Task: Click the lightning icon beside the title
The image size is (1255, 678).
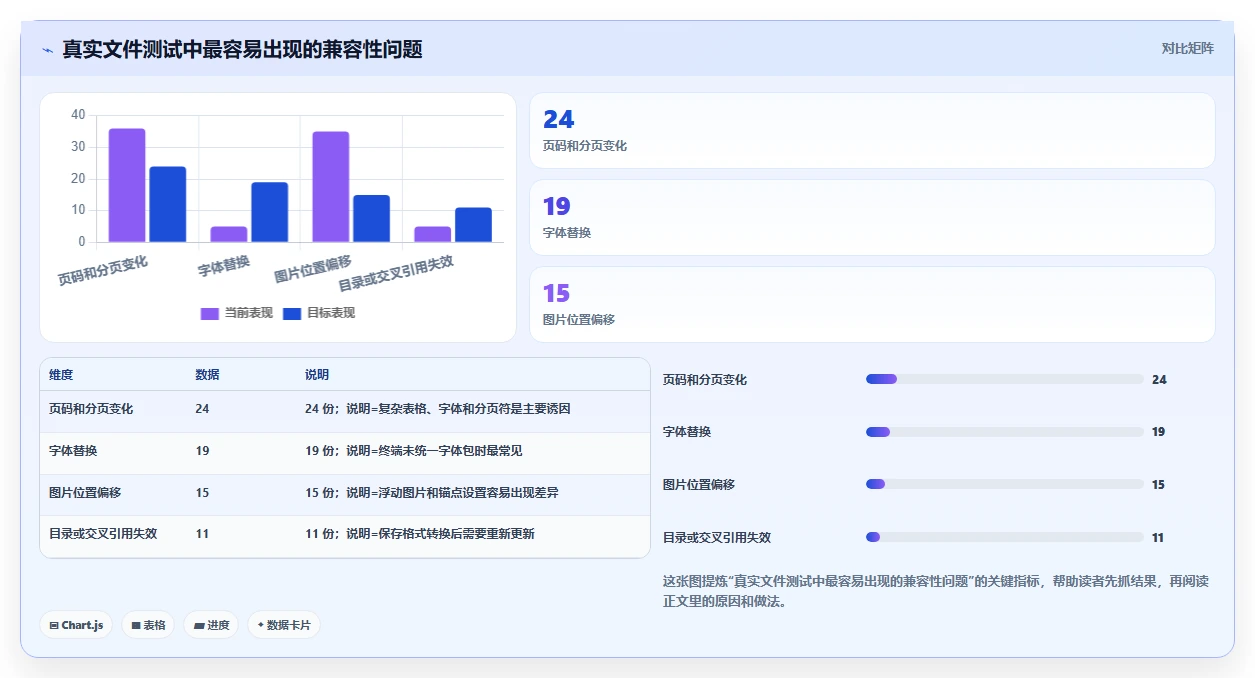Action: coord(47,50)
